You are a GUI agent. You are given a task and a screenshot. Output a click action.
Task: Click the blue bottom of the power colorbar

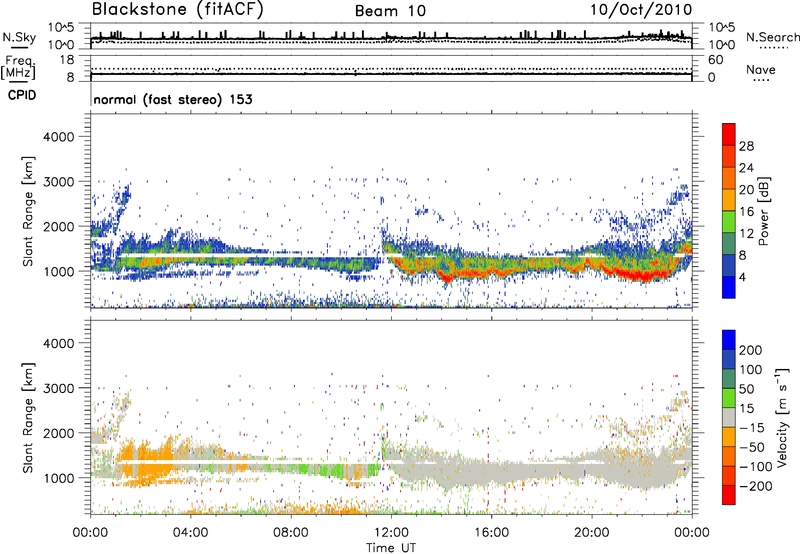point(729,287)
